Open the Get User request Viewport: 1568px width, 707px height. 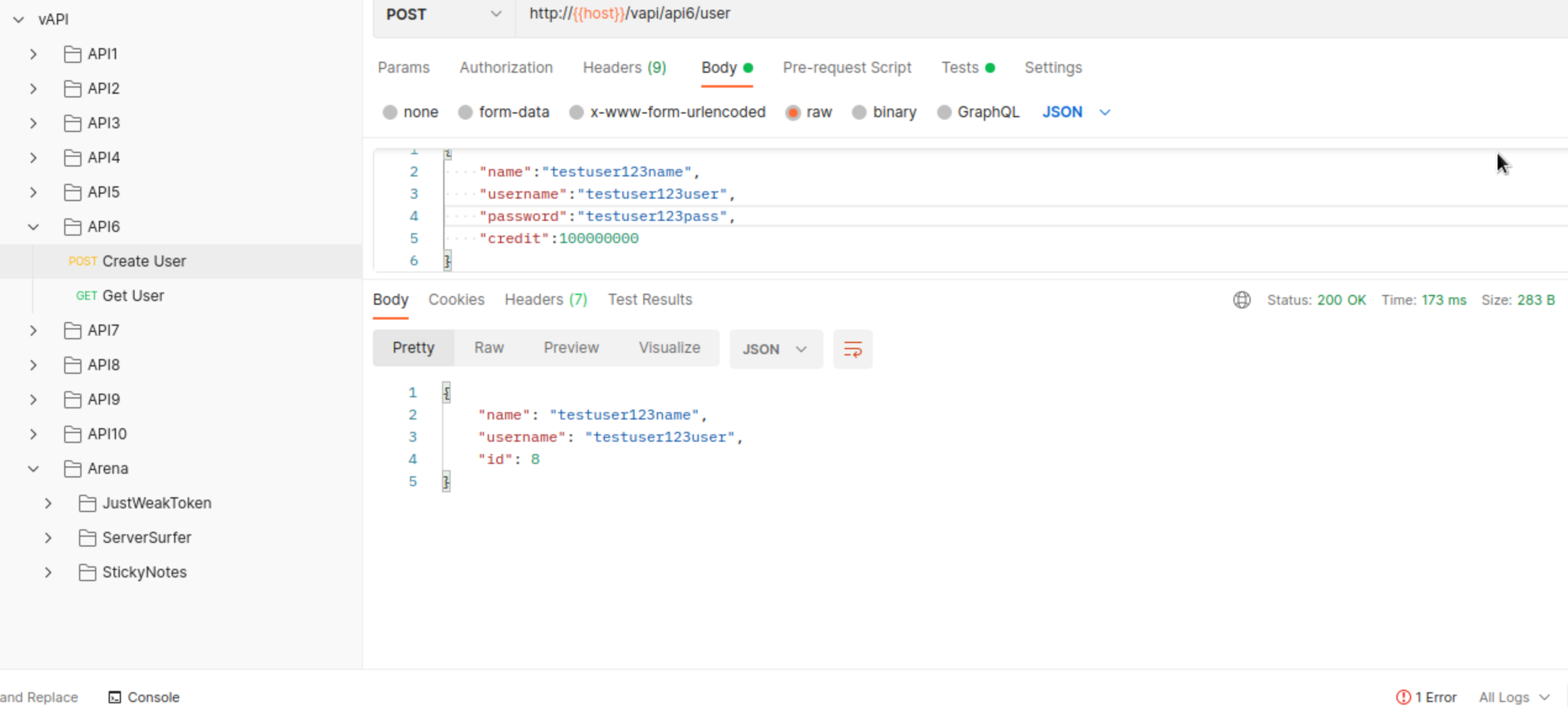(x=133, y=296)
